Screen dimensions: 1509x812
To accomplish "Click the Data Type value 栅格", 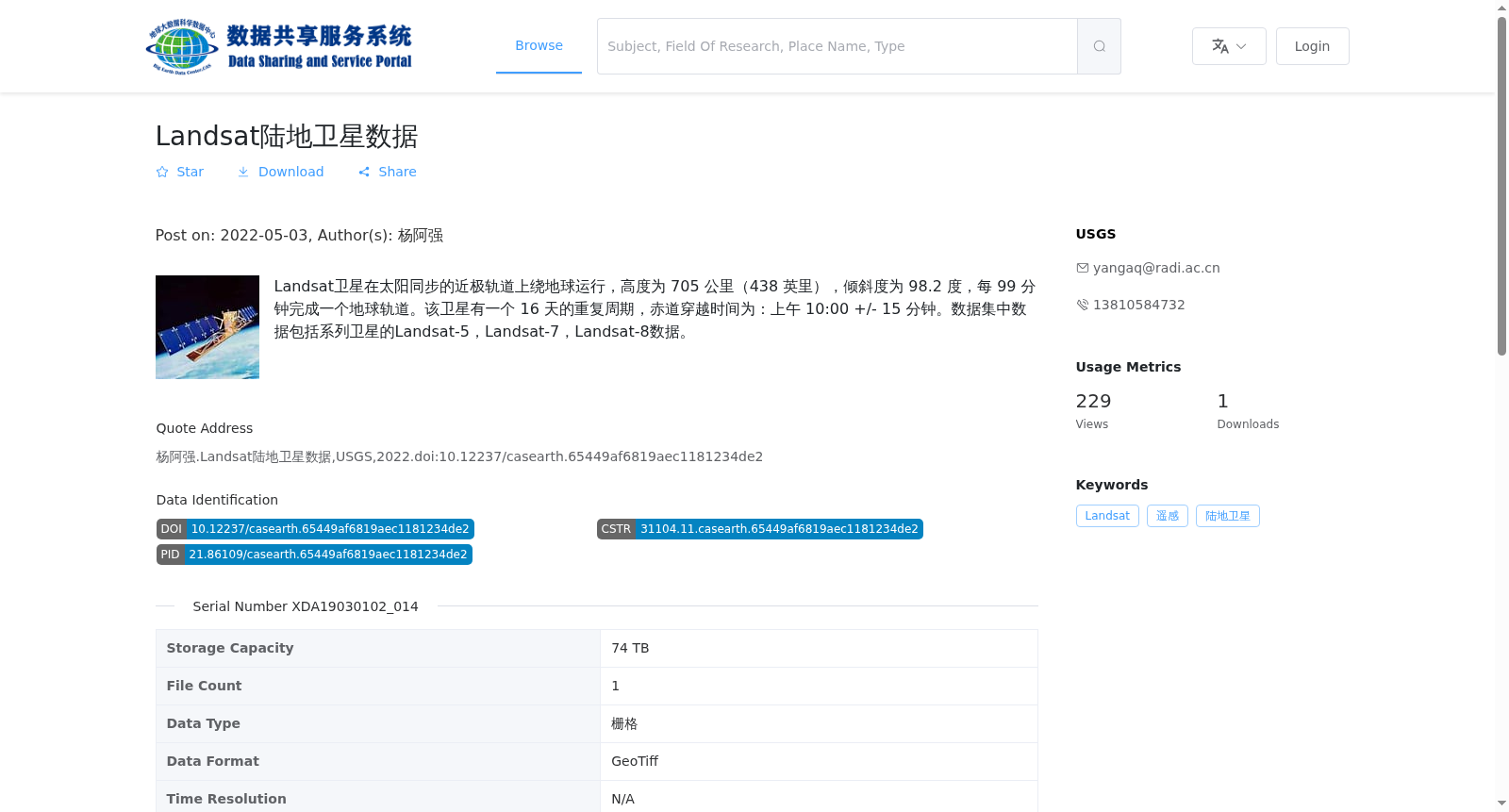I will [624, 723].
